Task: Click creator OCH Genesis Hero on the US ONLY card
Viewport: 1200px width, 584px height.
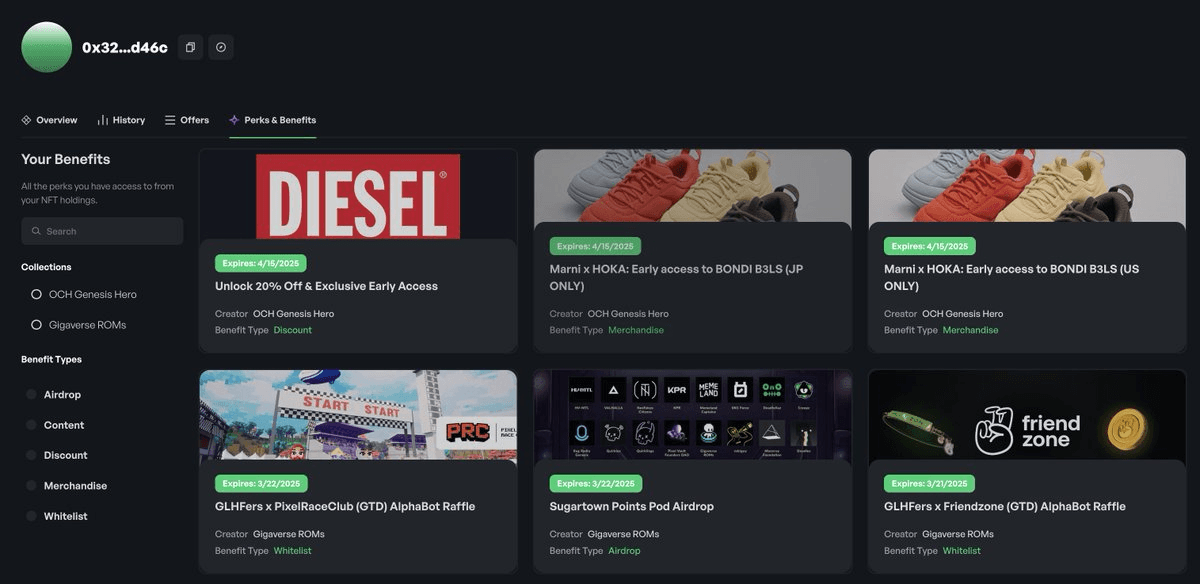Action: click(963, 314)
